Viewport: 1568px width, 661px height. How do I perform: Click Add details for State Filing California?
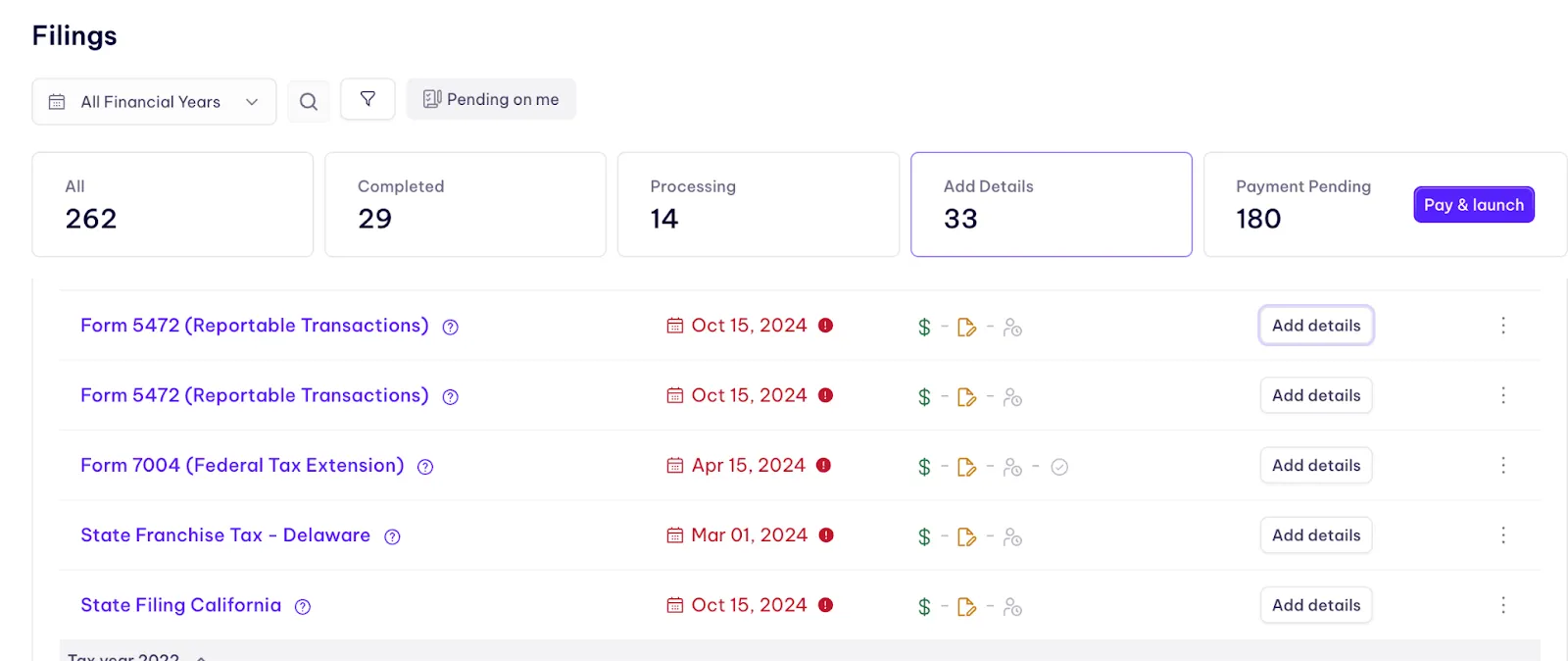1315,605
